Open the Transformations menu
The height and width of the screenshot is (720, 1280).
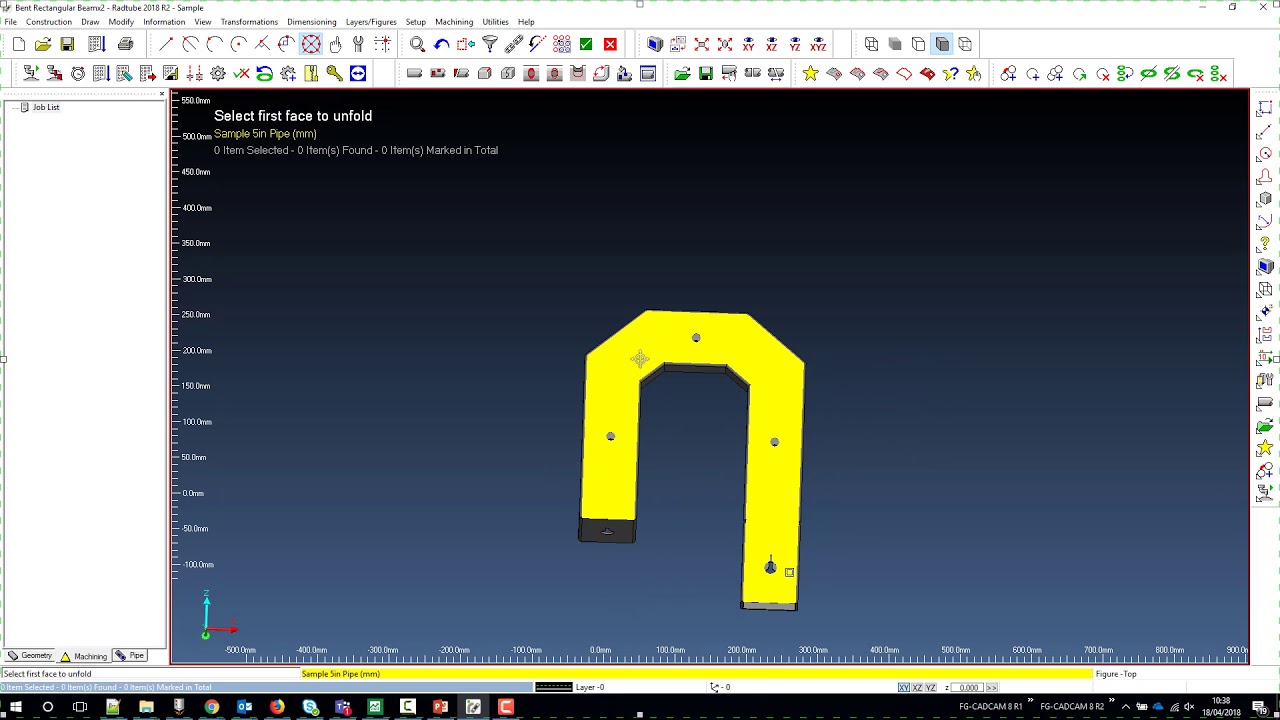249,21
